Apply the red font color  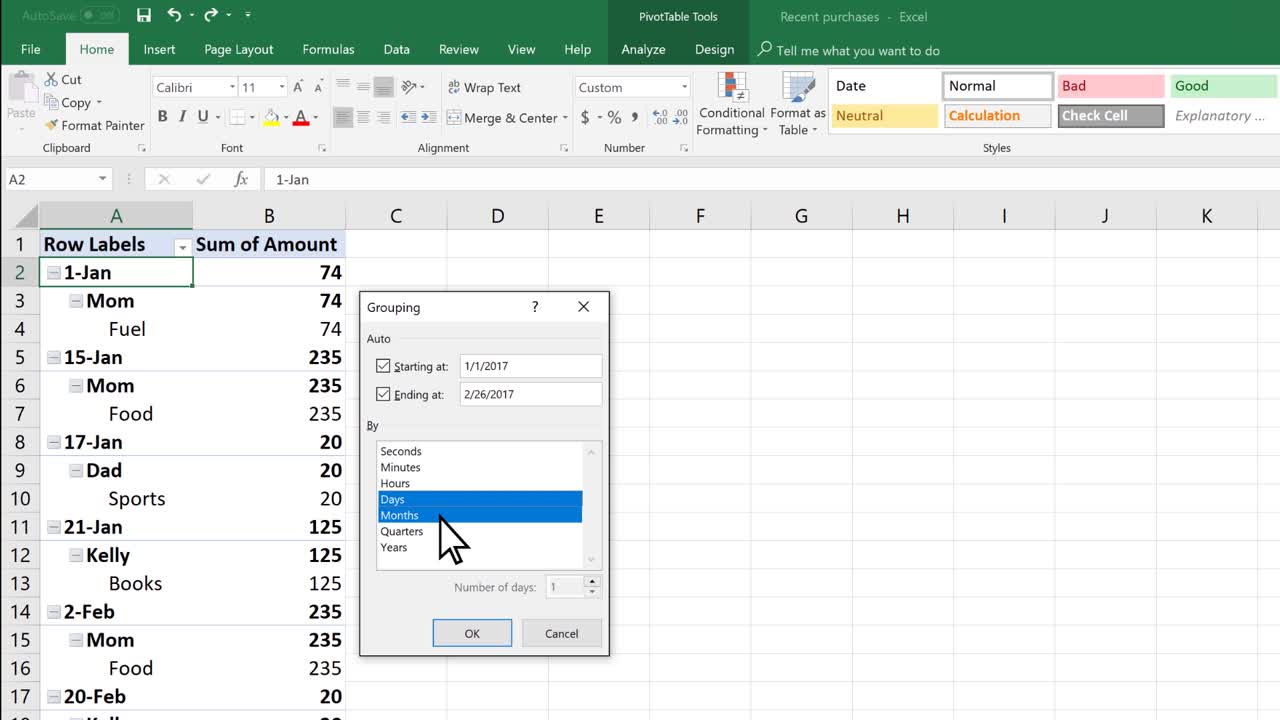[x=300, y=117]
